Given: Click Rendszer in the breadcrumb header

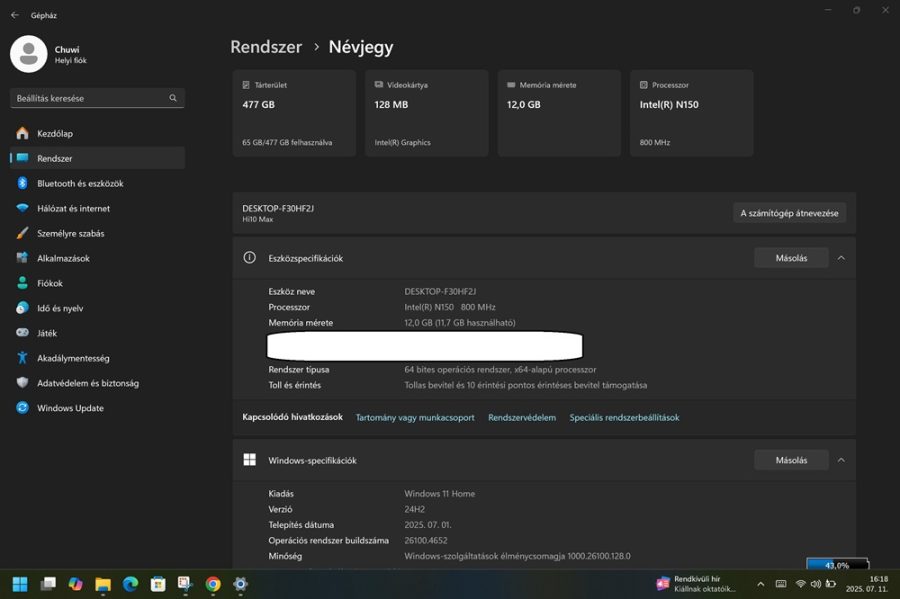Looking at the screenshot, I should point(266,47).
